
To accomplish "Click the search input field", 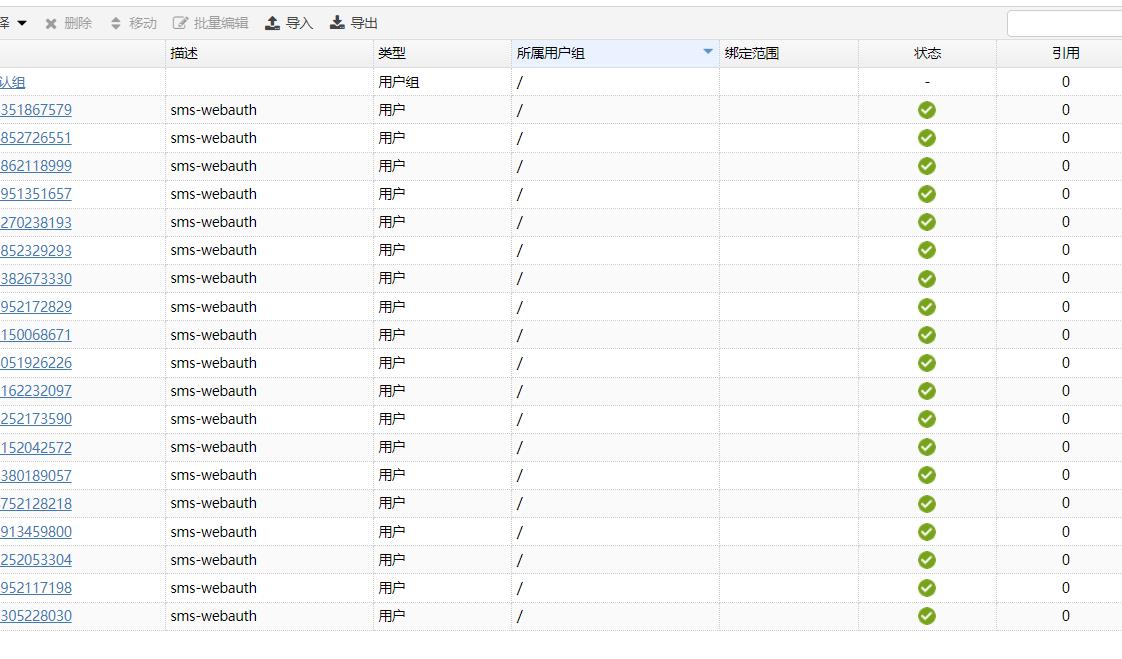I will click(1065, 24).
